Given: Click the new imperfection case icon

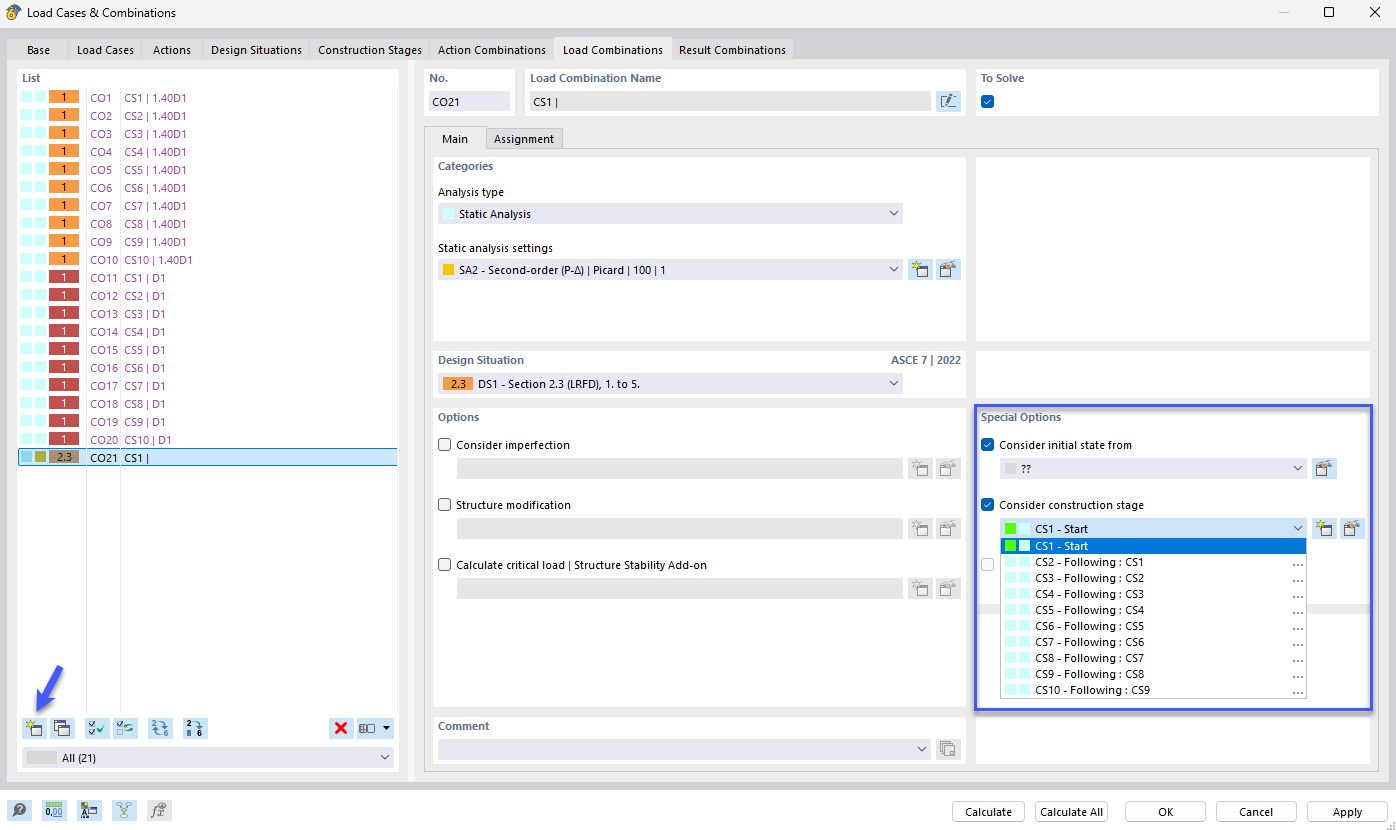Looking at the screenshot, I should tap(920, 468).
